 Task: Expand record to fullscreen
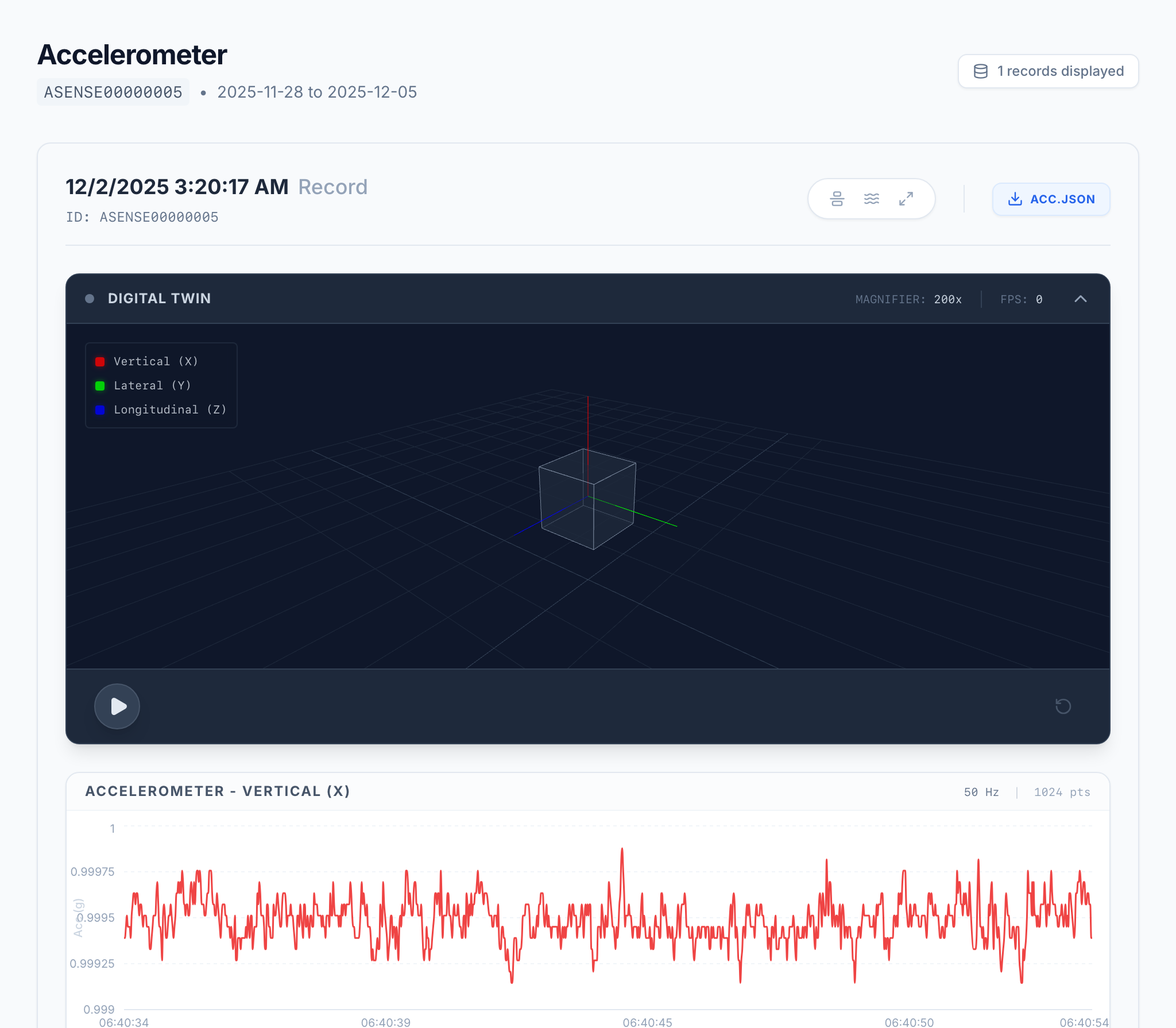coord(906,199)
